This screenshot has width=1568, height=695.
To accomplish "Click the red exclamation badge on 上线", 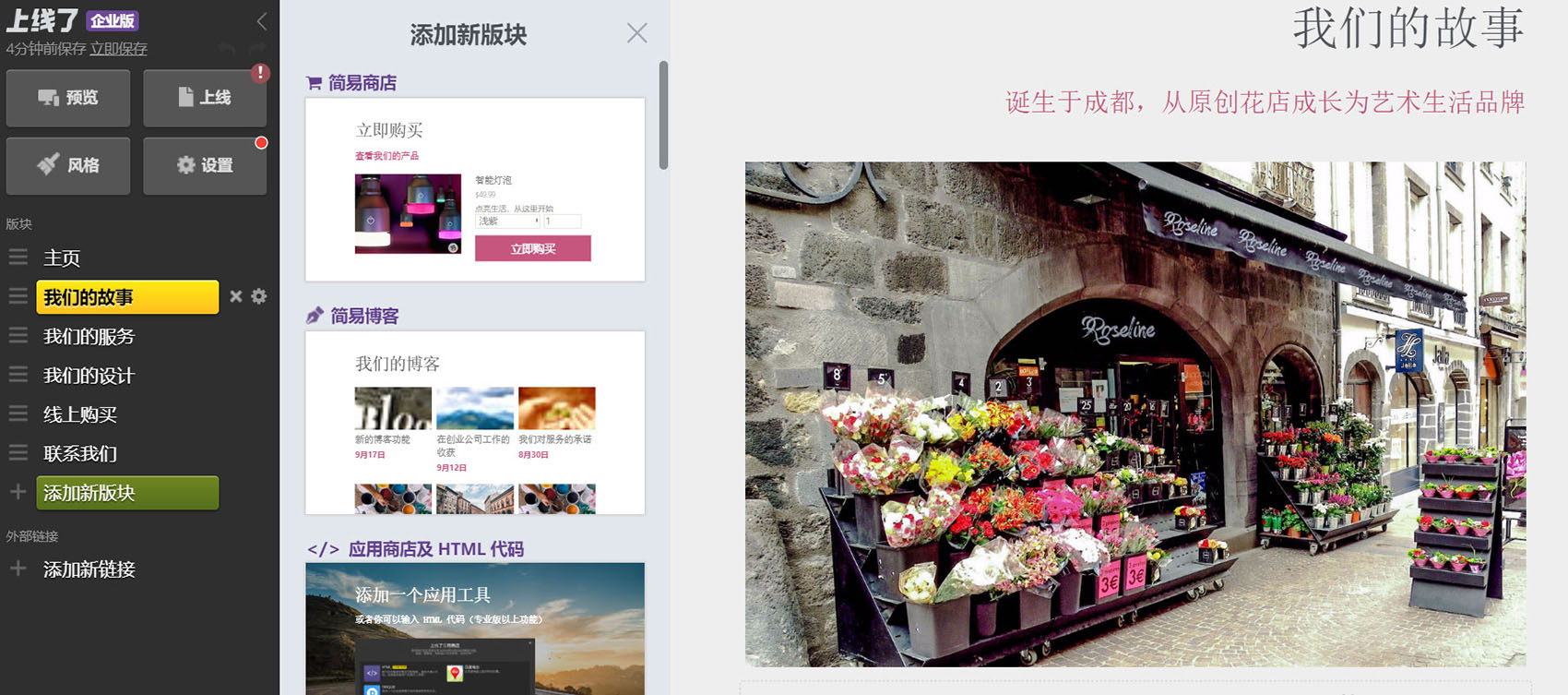I will click(x=261, y=73).
